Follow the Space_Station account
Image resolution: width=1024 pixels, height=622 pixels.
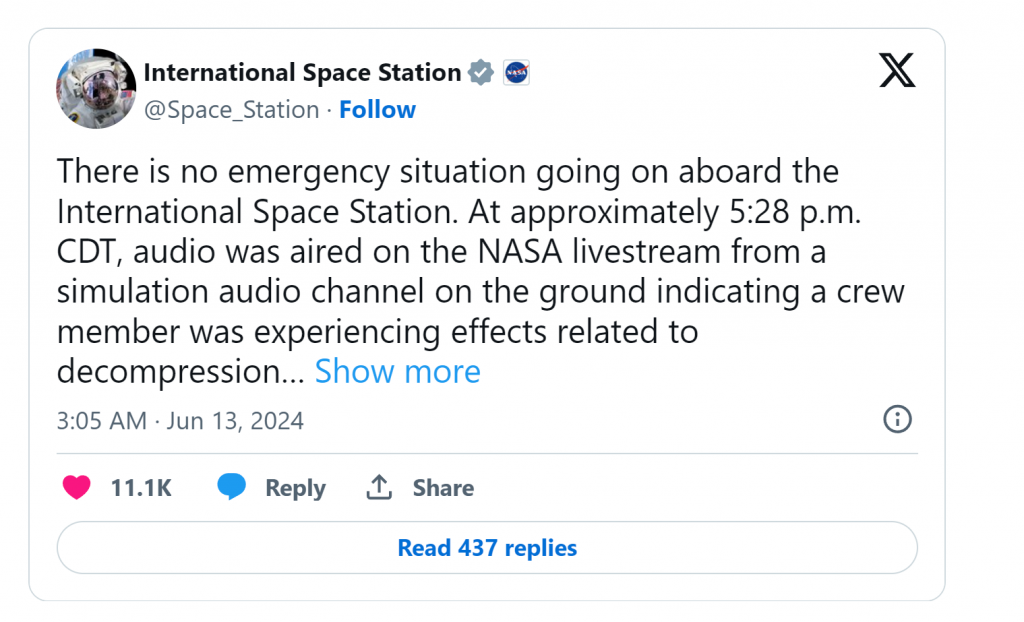[377, 110]
